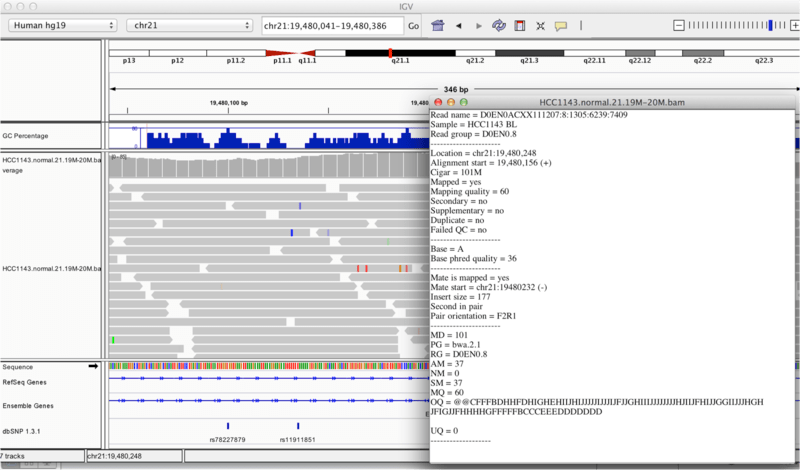Screen dimensions: 800x470
Task: Click the forward arrow navigation icon
Action: tap(479, 26)
